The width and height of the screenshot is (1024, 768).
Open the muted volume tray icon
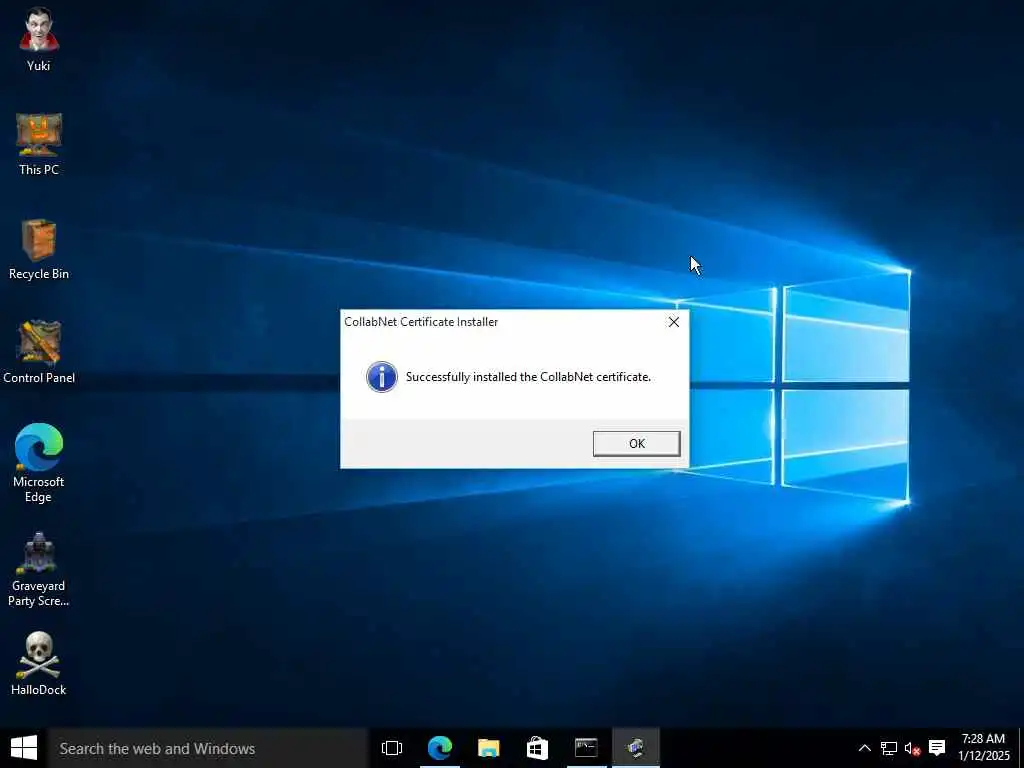[x=912, y=748]
